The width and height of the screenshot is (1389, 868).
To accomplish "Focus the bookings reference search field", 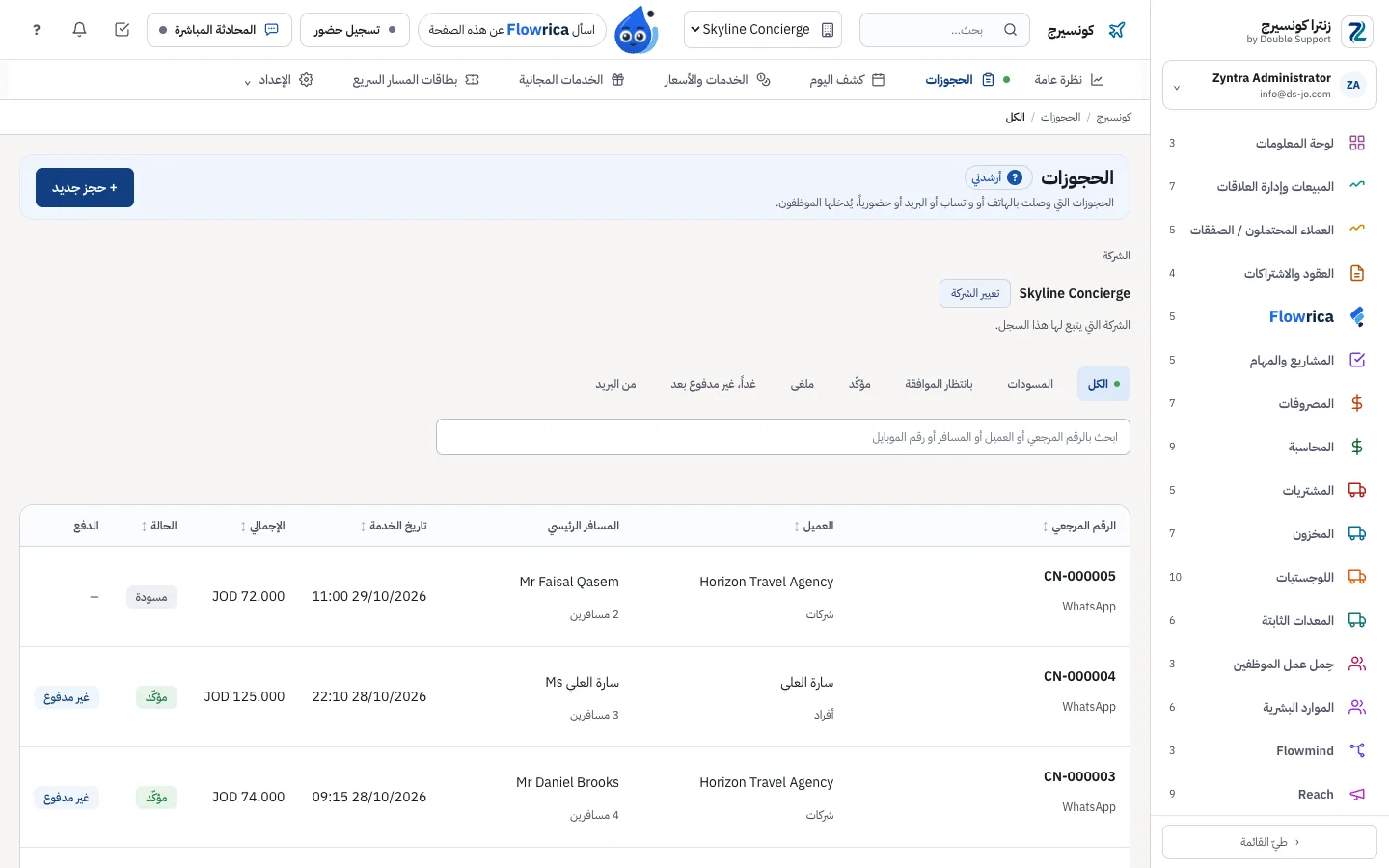I will tap(783, 437).
